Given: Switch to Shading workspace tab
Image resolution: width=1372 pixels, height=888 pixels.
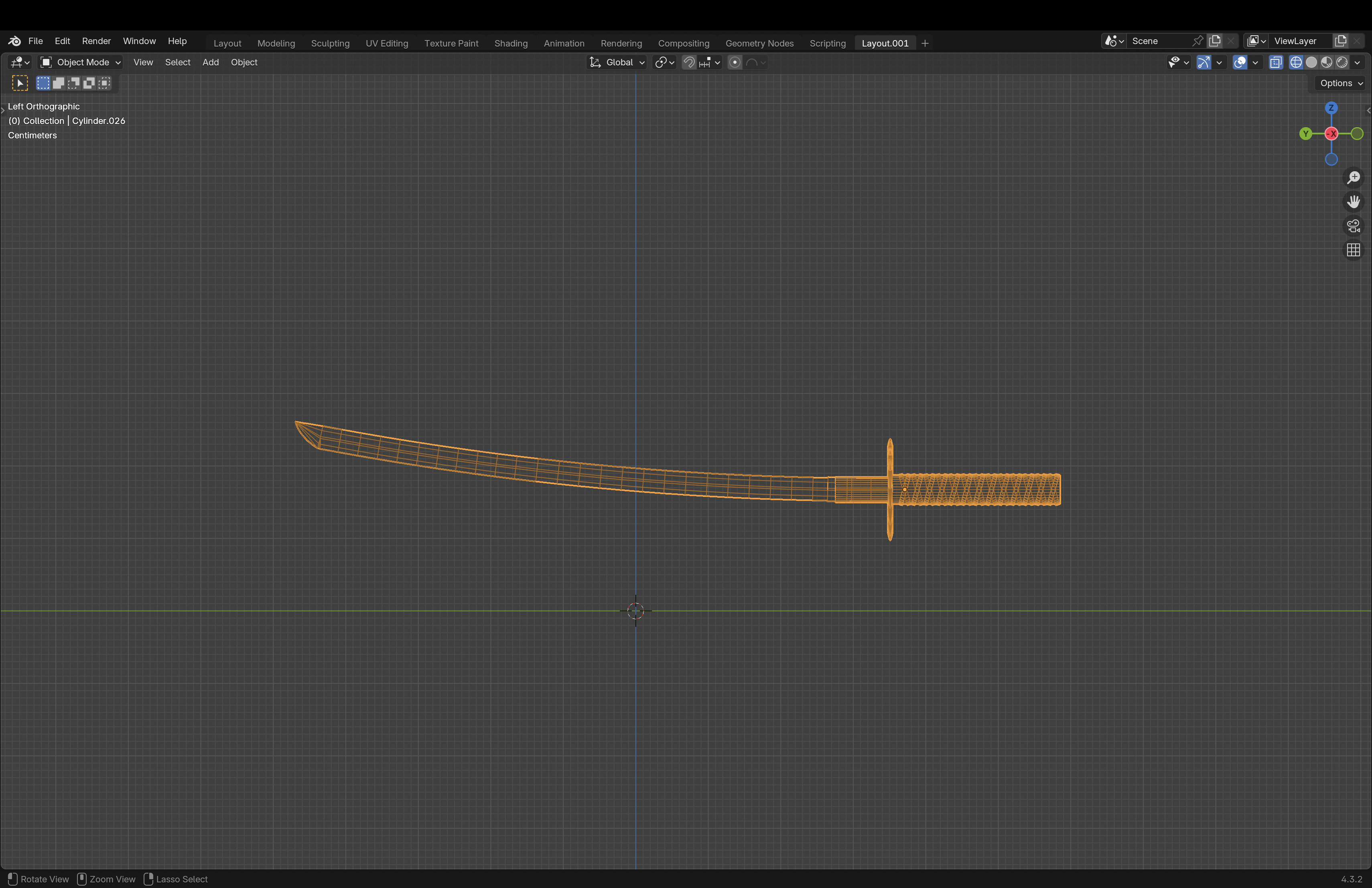Looking at the screenshot, I should 511,43.
